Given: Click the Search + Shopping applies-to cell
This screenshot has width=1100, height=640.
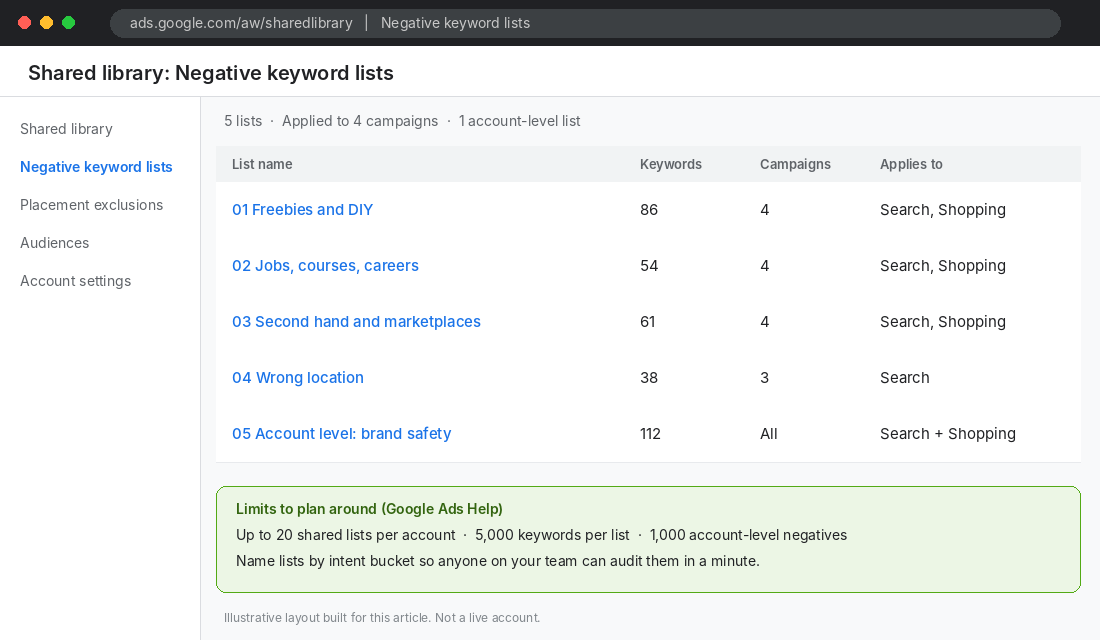Looking at the screenshot, I should [x=948, y=434].
